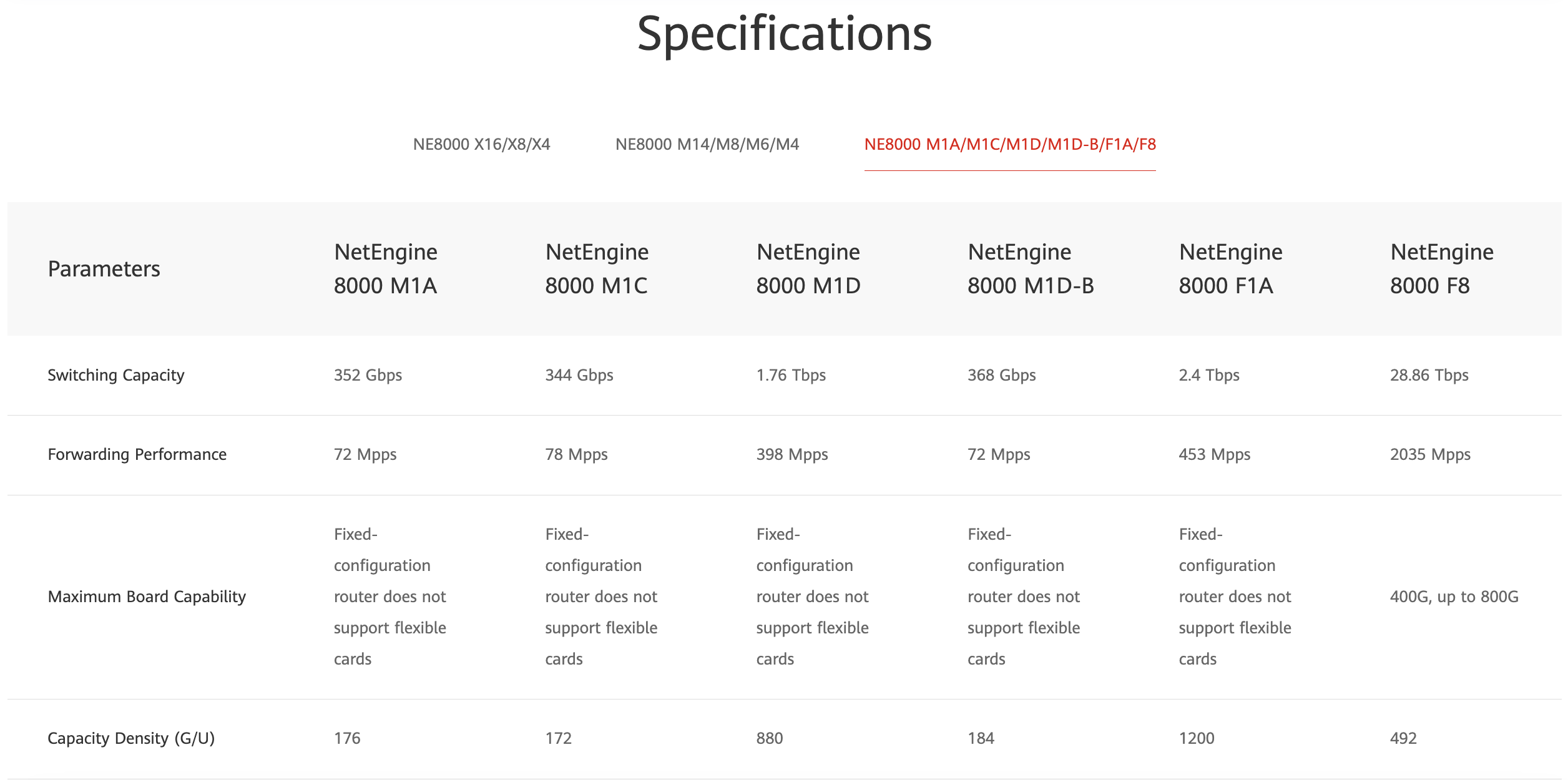
Task: Select the NetEngine 8000 M1A column header
Action: pos(385,269)
